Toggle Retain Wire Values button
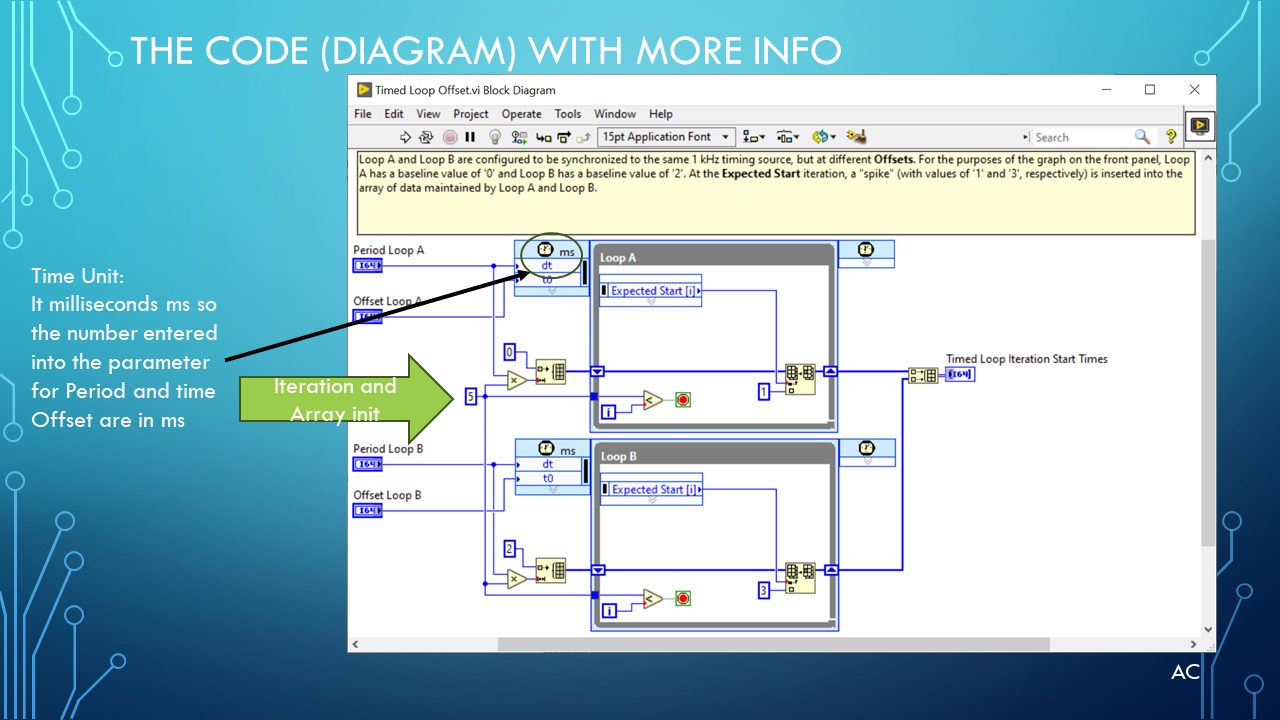The height and width of the screenshot is (720, 1280). 519,137
